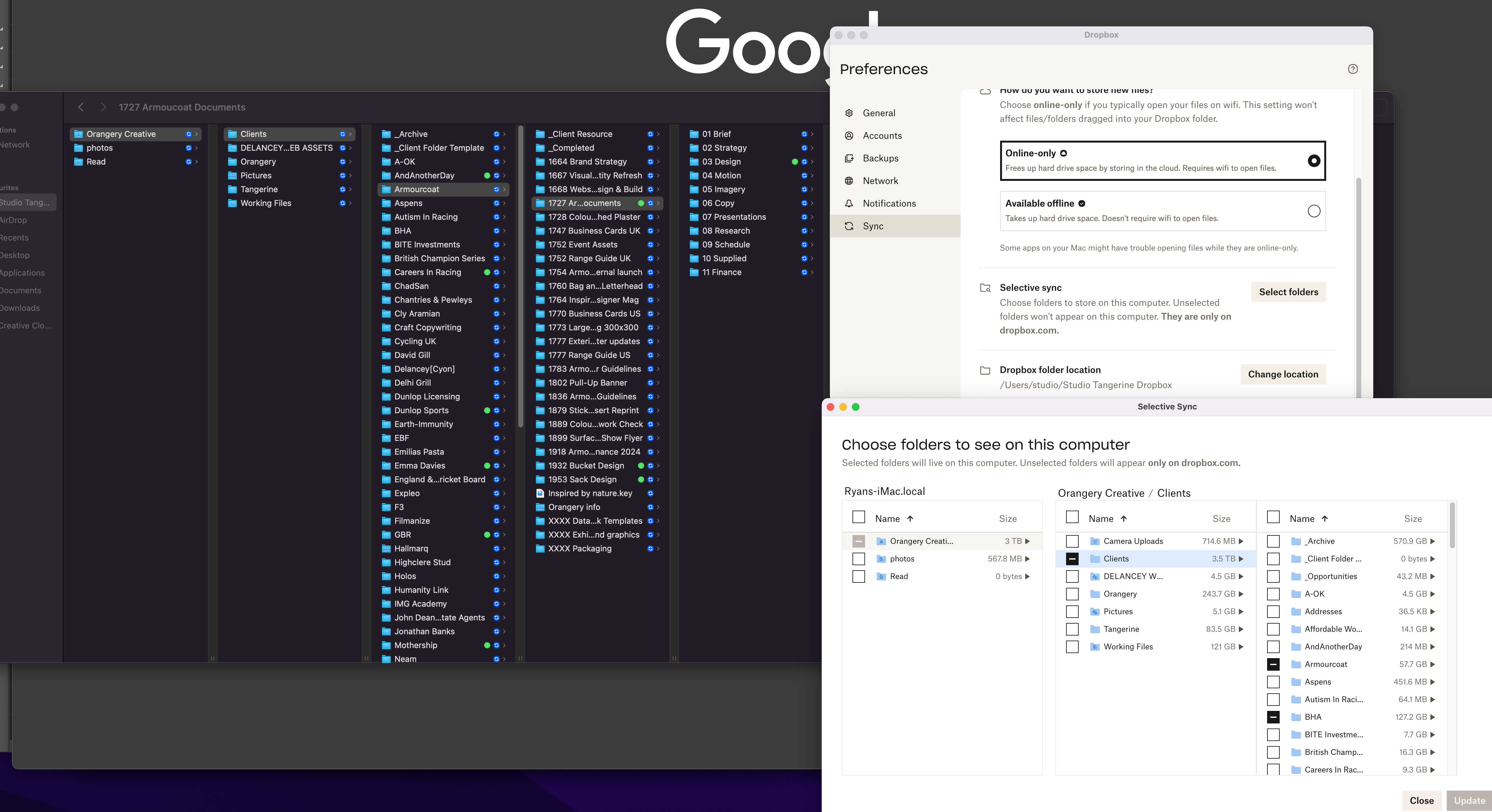
Task: Open the Network preferences tab
Action: coord(895,181)
